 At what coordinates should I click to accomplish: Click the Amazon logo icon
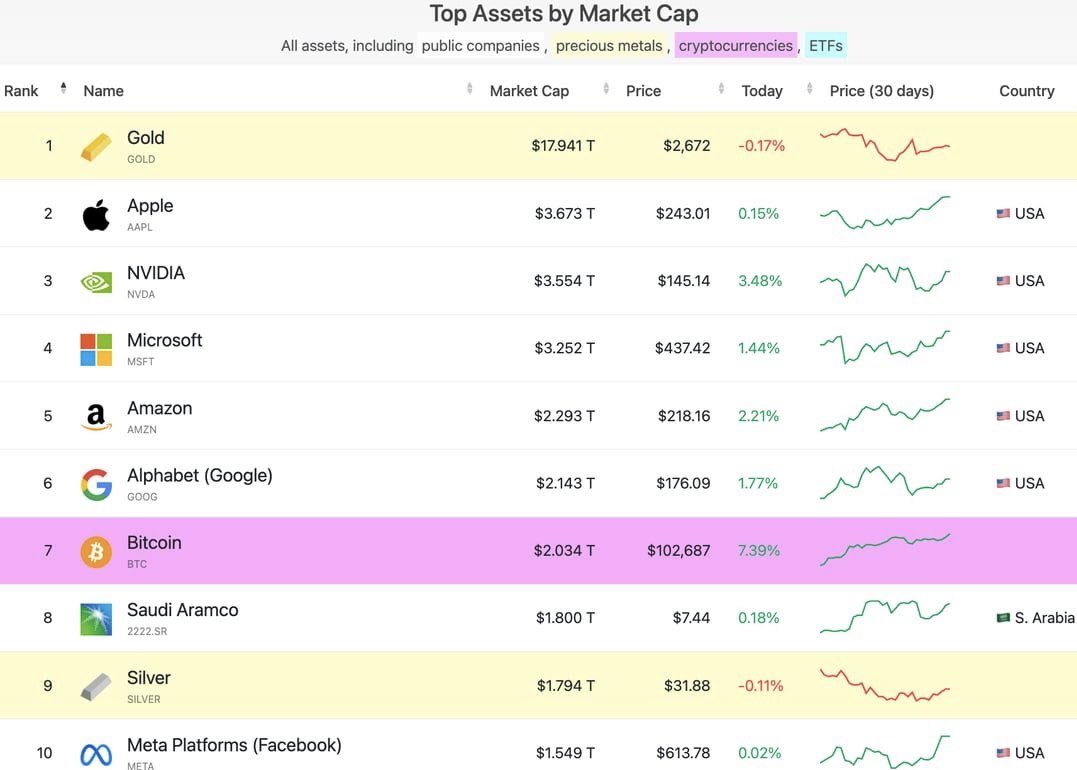pos(96,417)
